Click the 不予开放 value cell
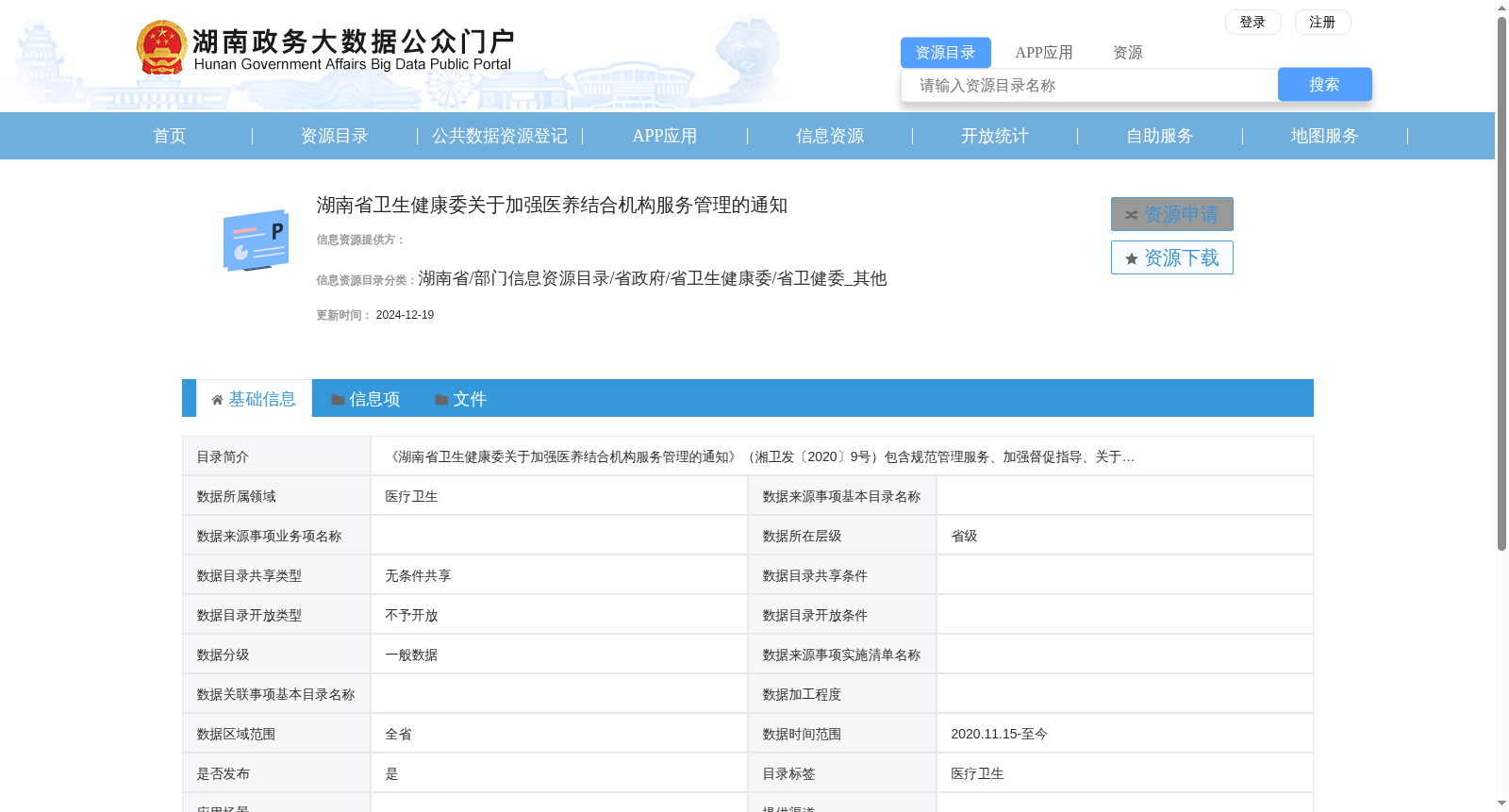Viewport: 1509px width, 812px height. (x=559, y=615)
